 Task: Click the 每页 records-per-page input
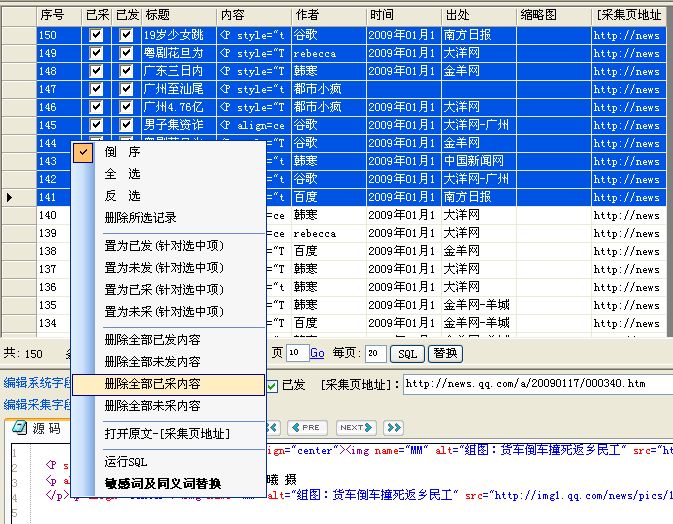coord(376,354)
